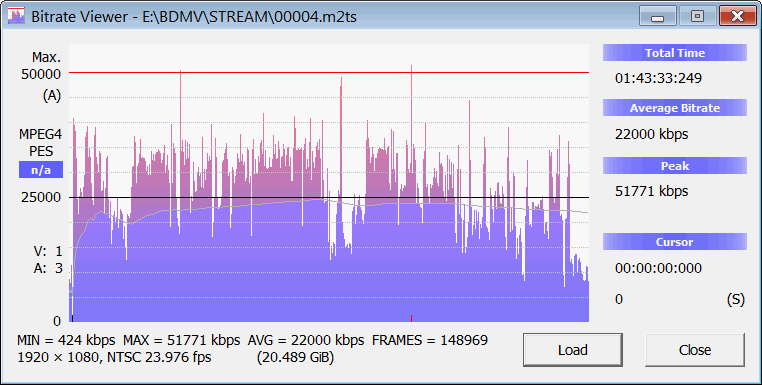
Task: Click the n/a stream indicator box
Action: (41, 170)
